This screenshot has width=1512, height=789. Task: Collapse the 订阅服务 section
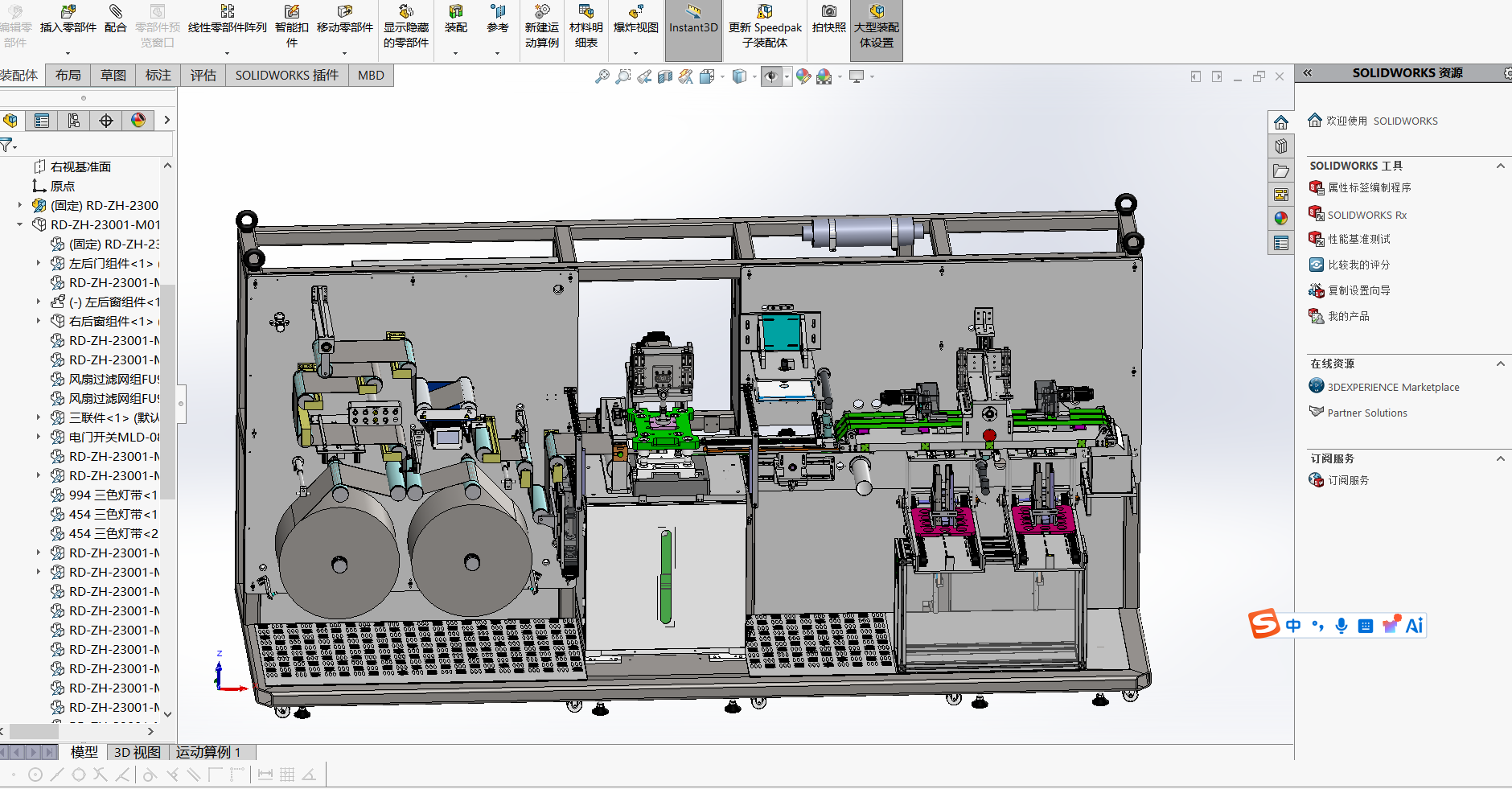pos(1500,458)
